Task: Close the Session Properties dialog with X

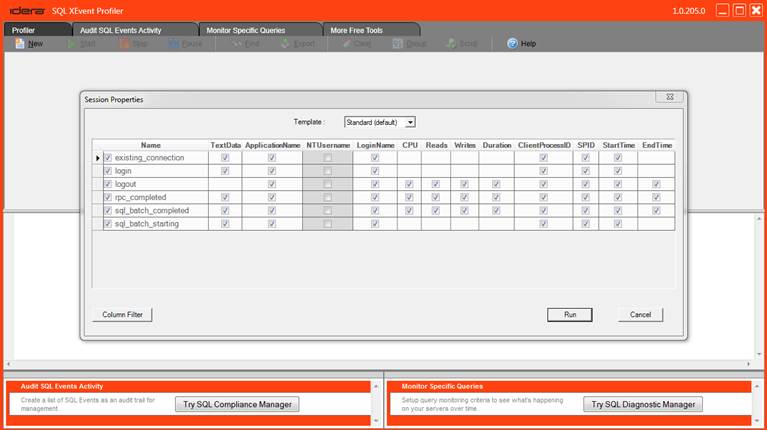Action: (670, 97)
